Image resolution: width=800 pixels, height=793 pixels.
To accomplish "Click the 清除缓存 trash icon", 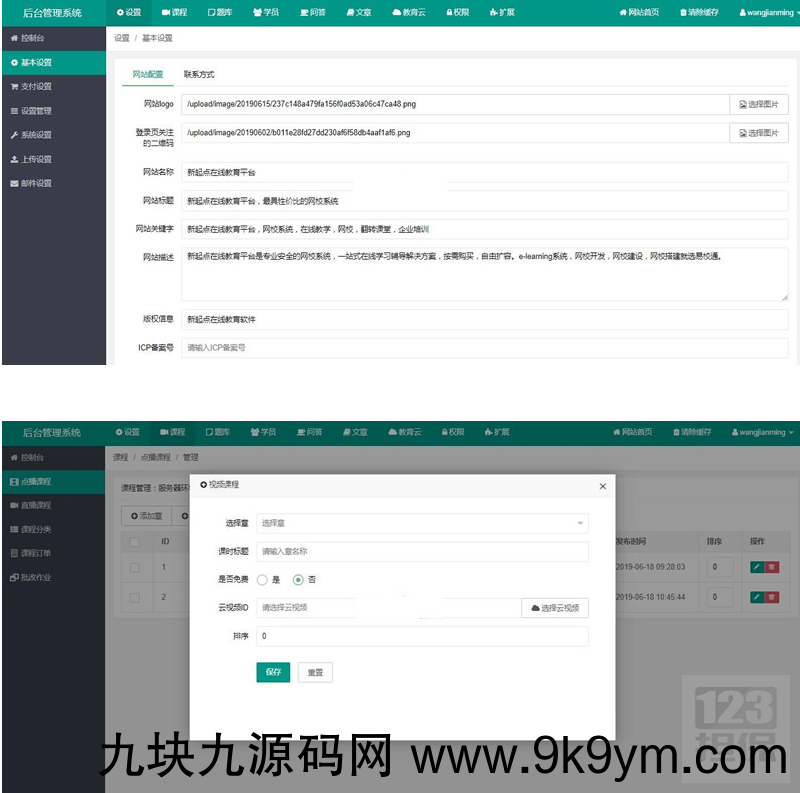I will click(684, 12).
